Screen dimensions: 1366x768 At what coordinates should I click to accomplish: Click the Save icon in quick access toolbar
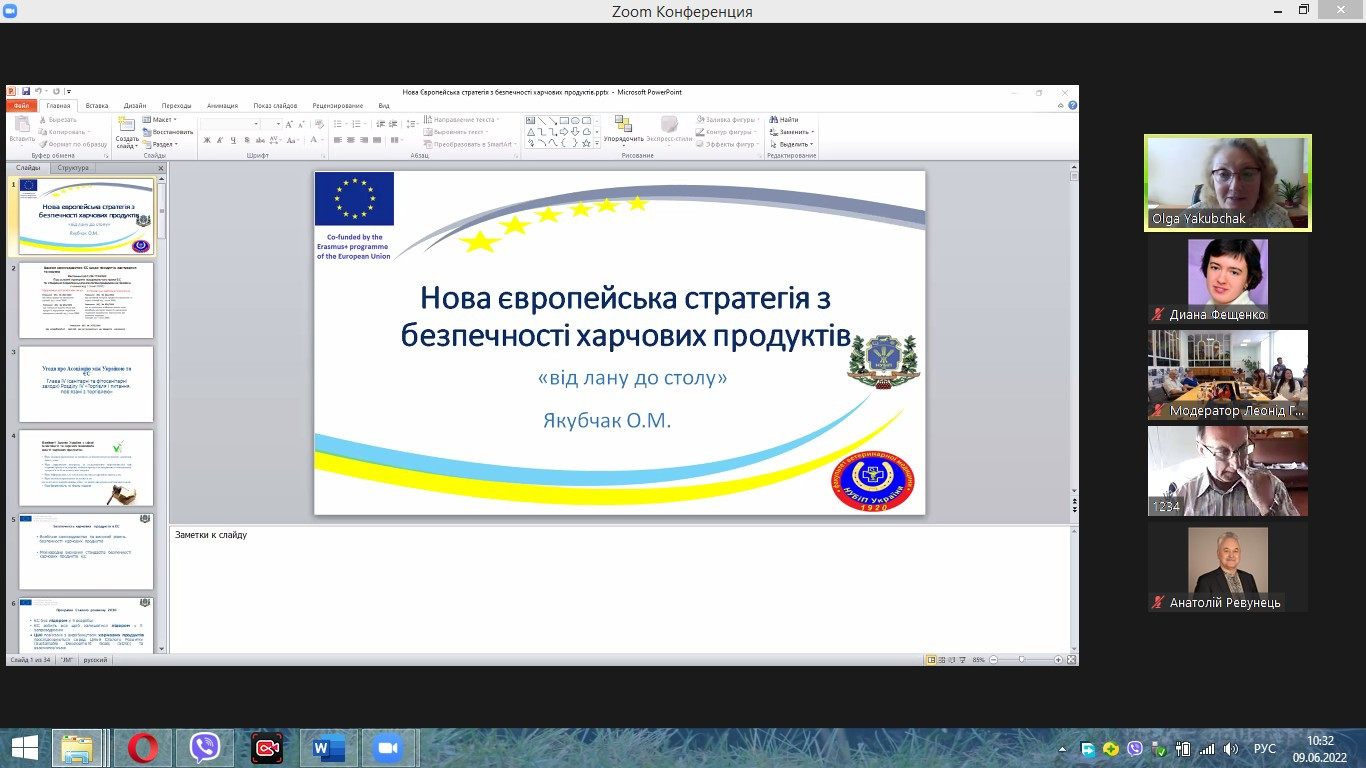coord(25,91)
